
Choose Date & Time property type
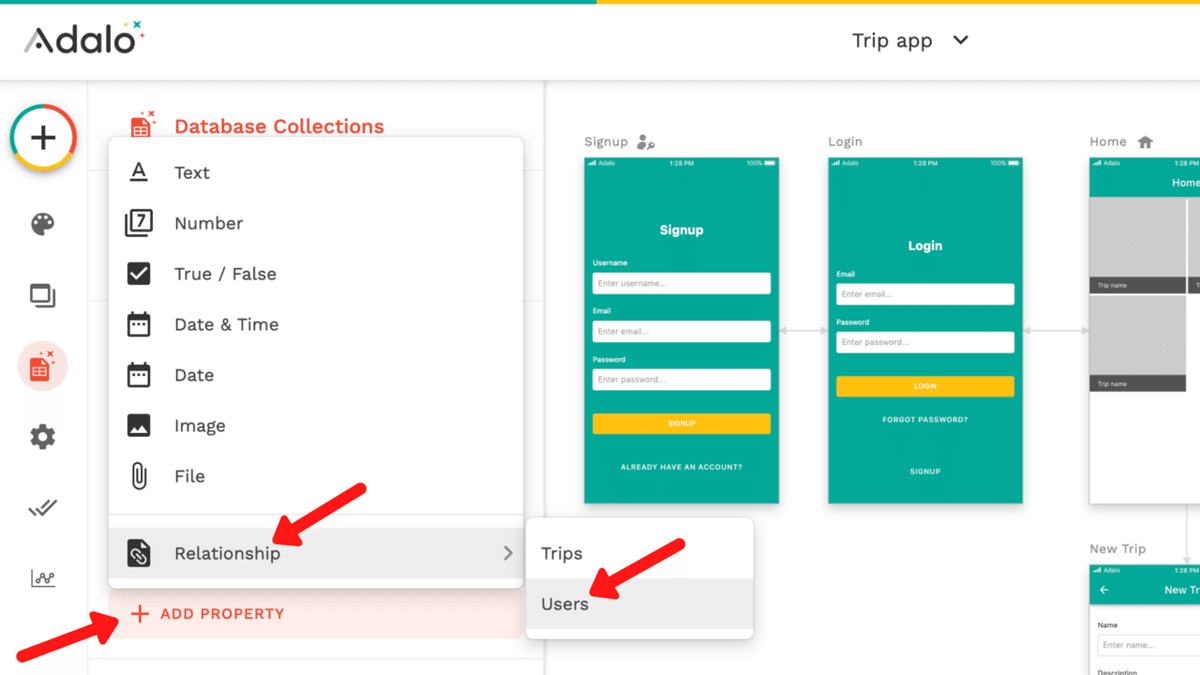316,324
